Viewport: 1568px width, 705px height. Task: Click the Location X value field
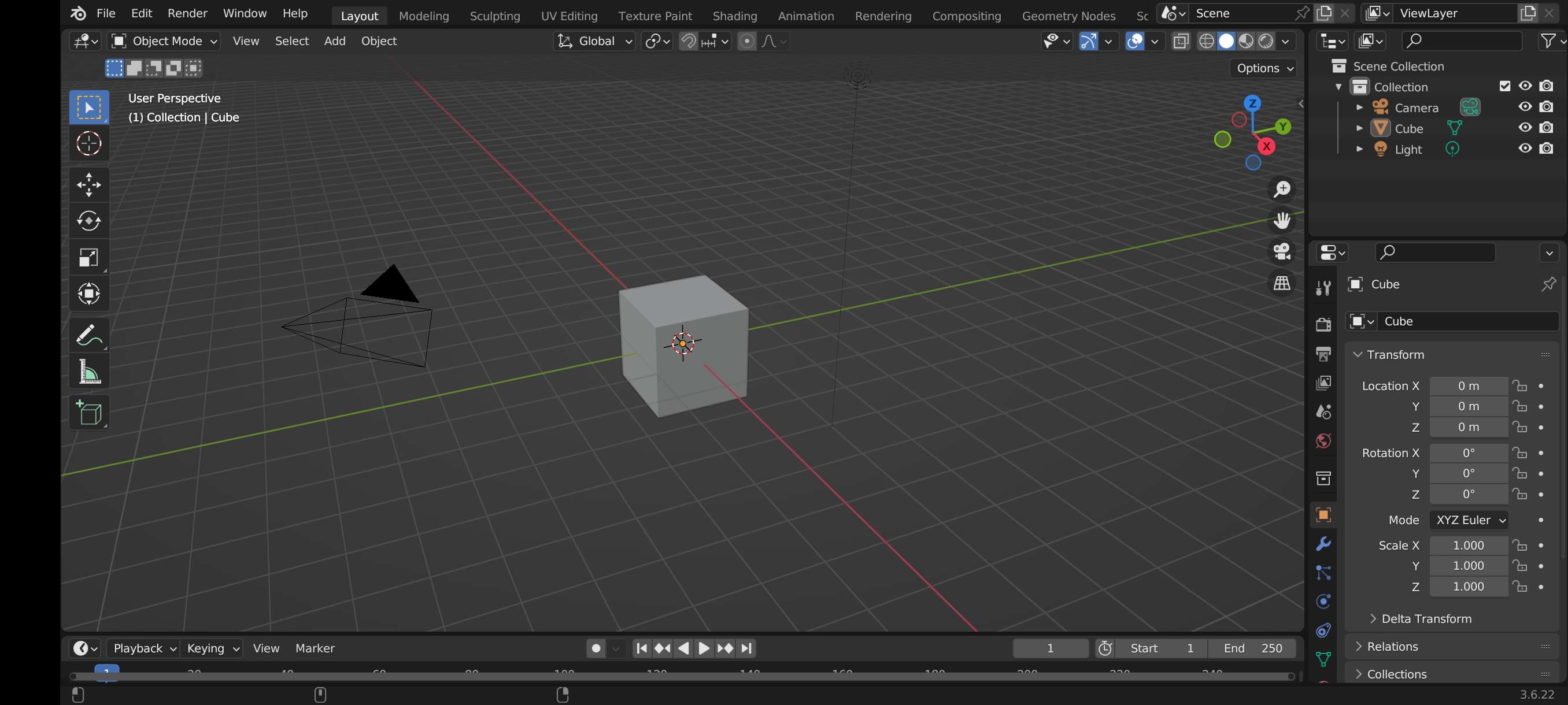(x=1467, y=385)
